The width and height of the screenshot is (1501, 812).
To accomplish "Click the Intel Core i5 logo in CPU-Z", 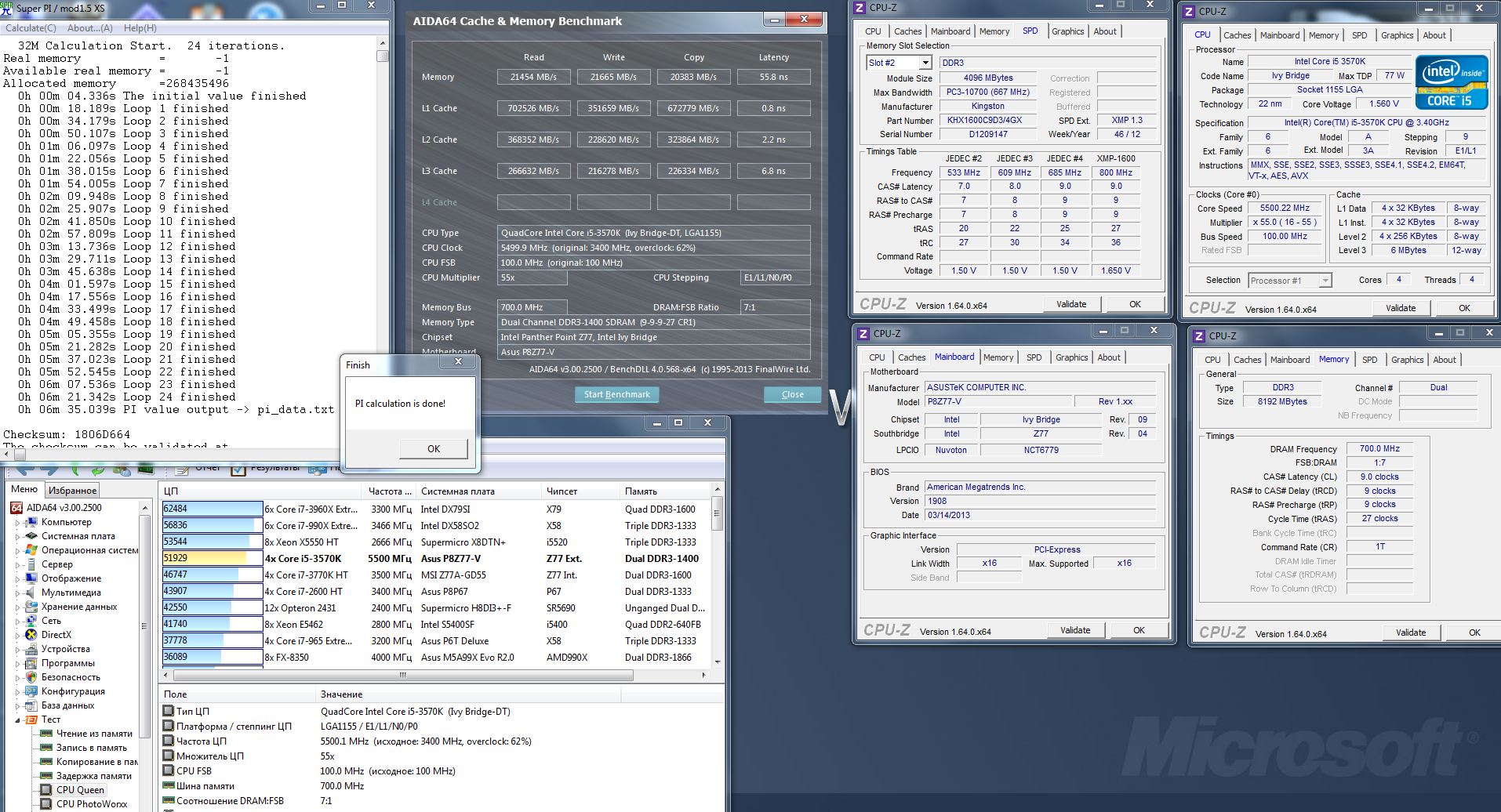I will pyautogui.click(x=1452, y=82).
